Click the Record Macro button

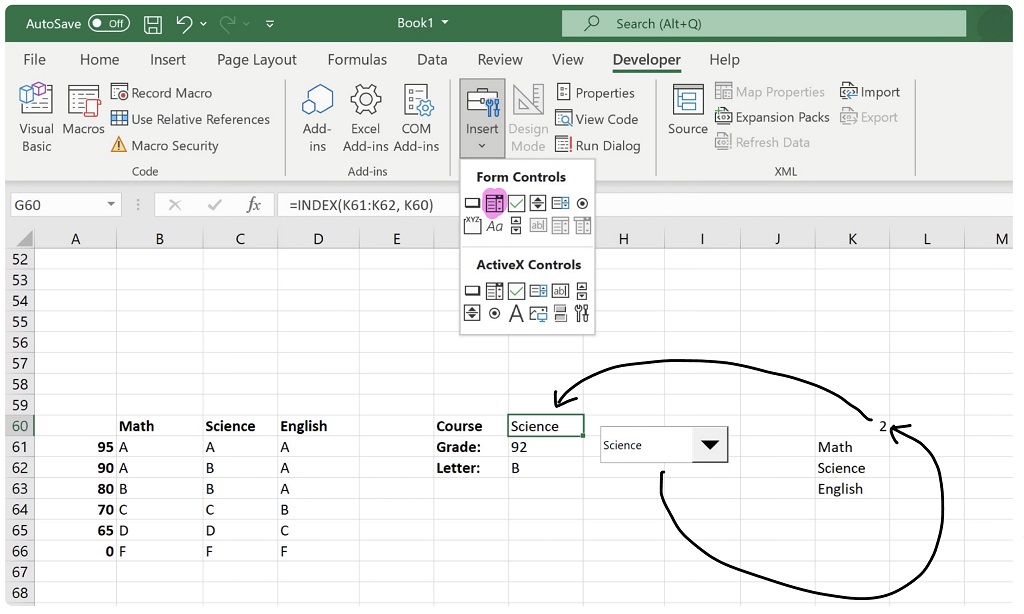point(161,93)
